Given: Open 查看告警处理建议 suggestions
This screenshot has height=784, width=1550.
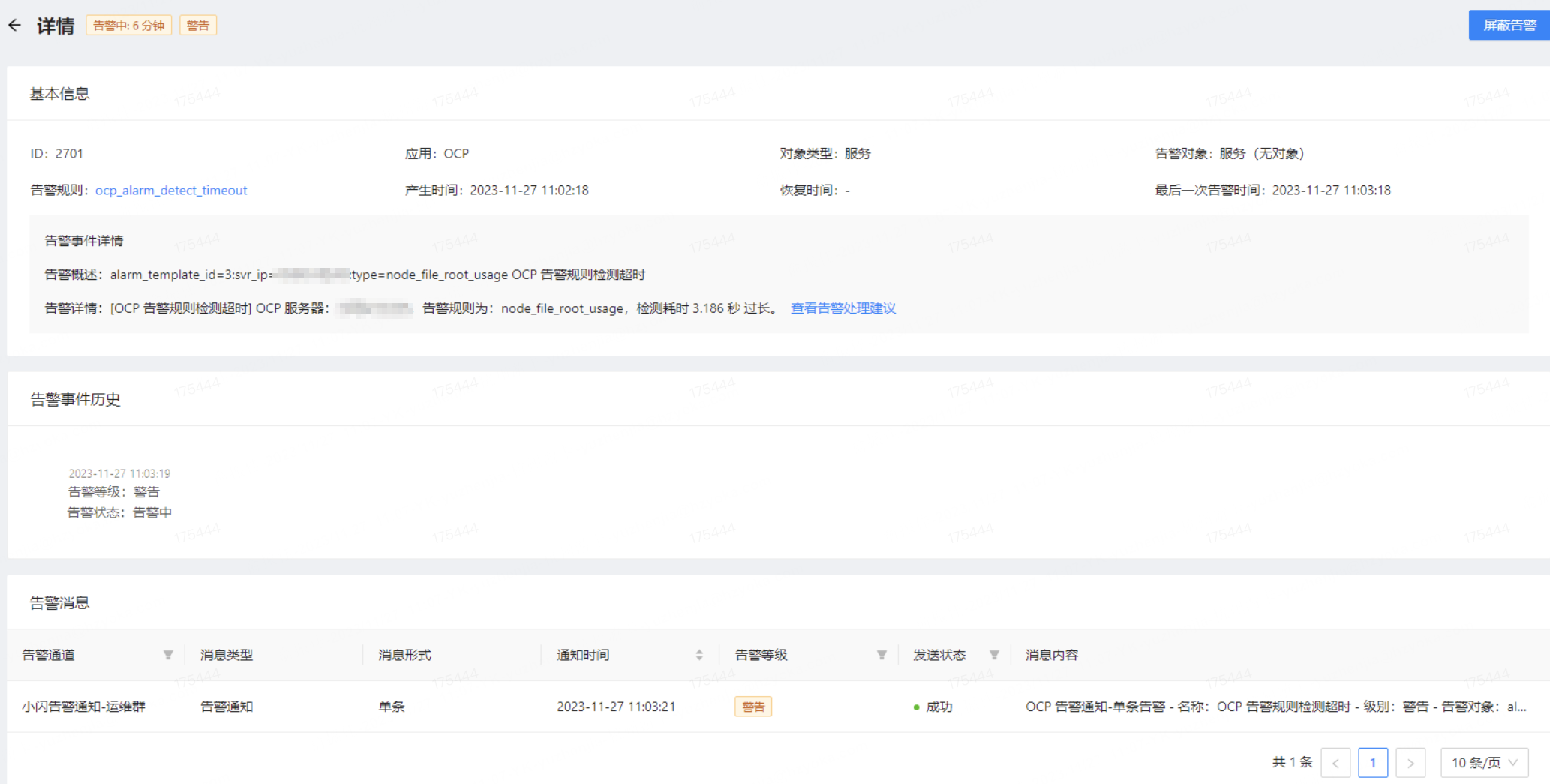Looking at the screenshot, I should pyautogui.click(x=843, y=308).
